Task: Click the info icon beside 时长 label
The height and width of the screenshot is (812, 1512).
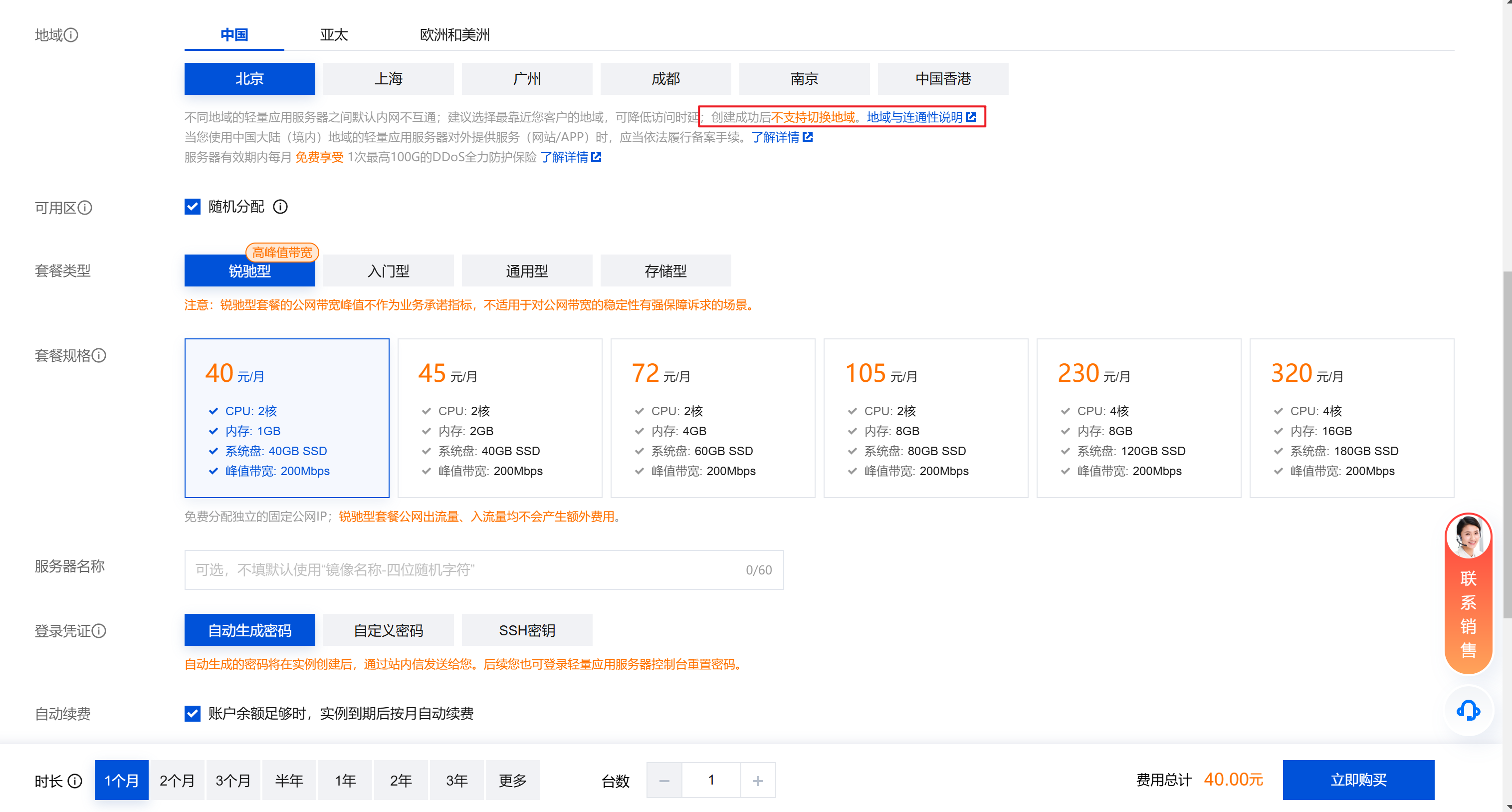Action: 74,780
